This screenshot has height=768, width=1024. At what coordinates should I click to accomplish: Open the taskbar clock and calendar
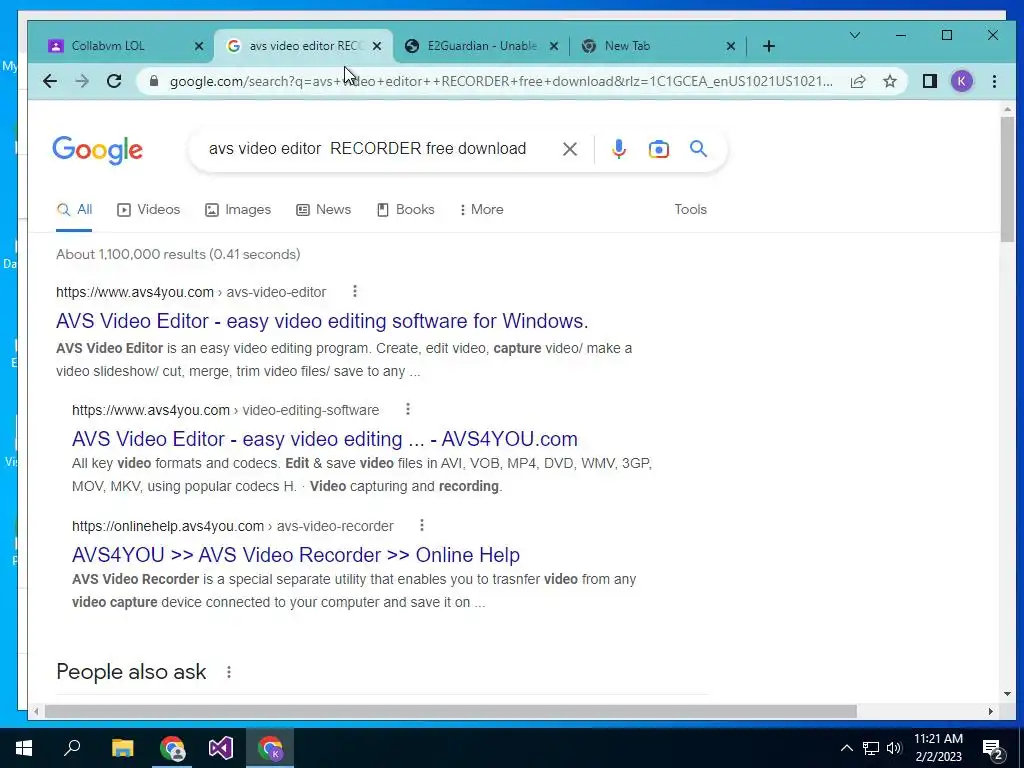938,748
